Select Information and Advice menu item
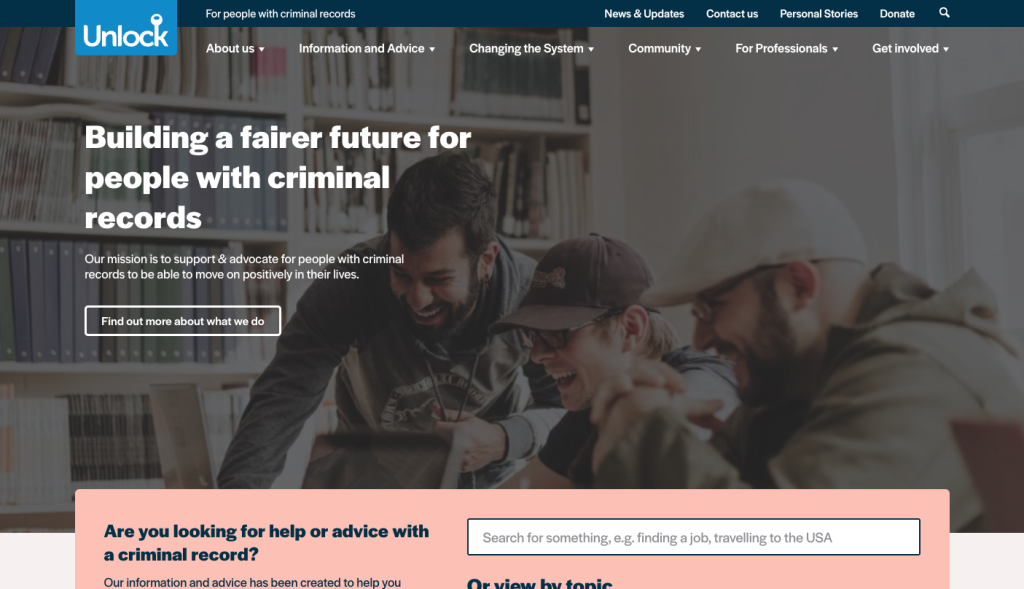 click(362, 48)
